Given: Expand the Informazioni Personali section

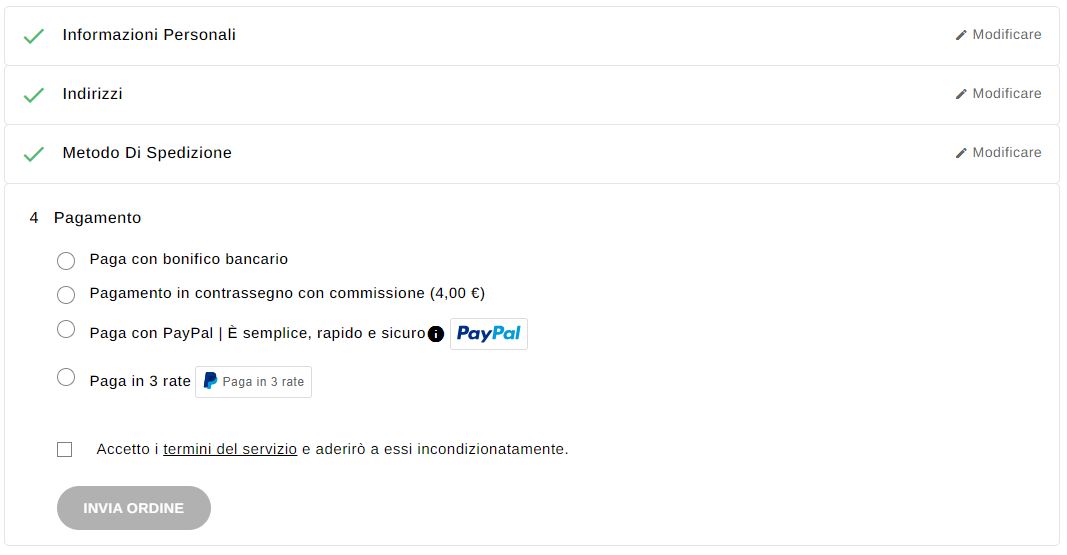Looking at the screenshot, I should coord(149,35).
